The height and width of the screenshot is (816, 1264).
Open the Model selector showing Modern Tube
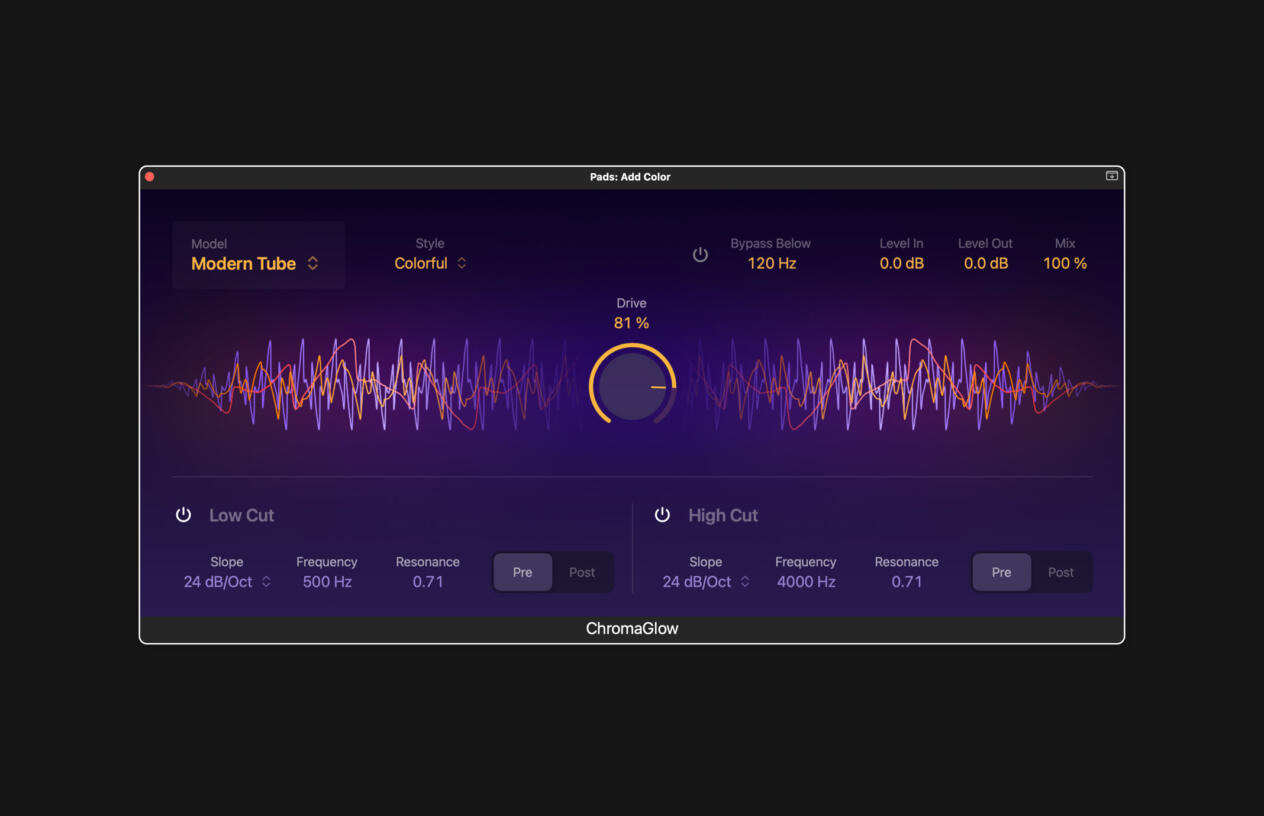click(243, 263)
